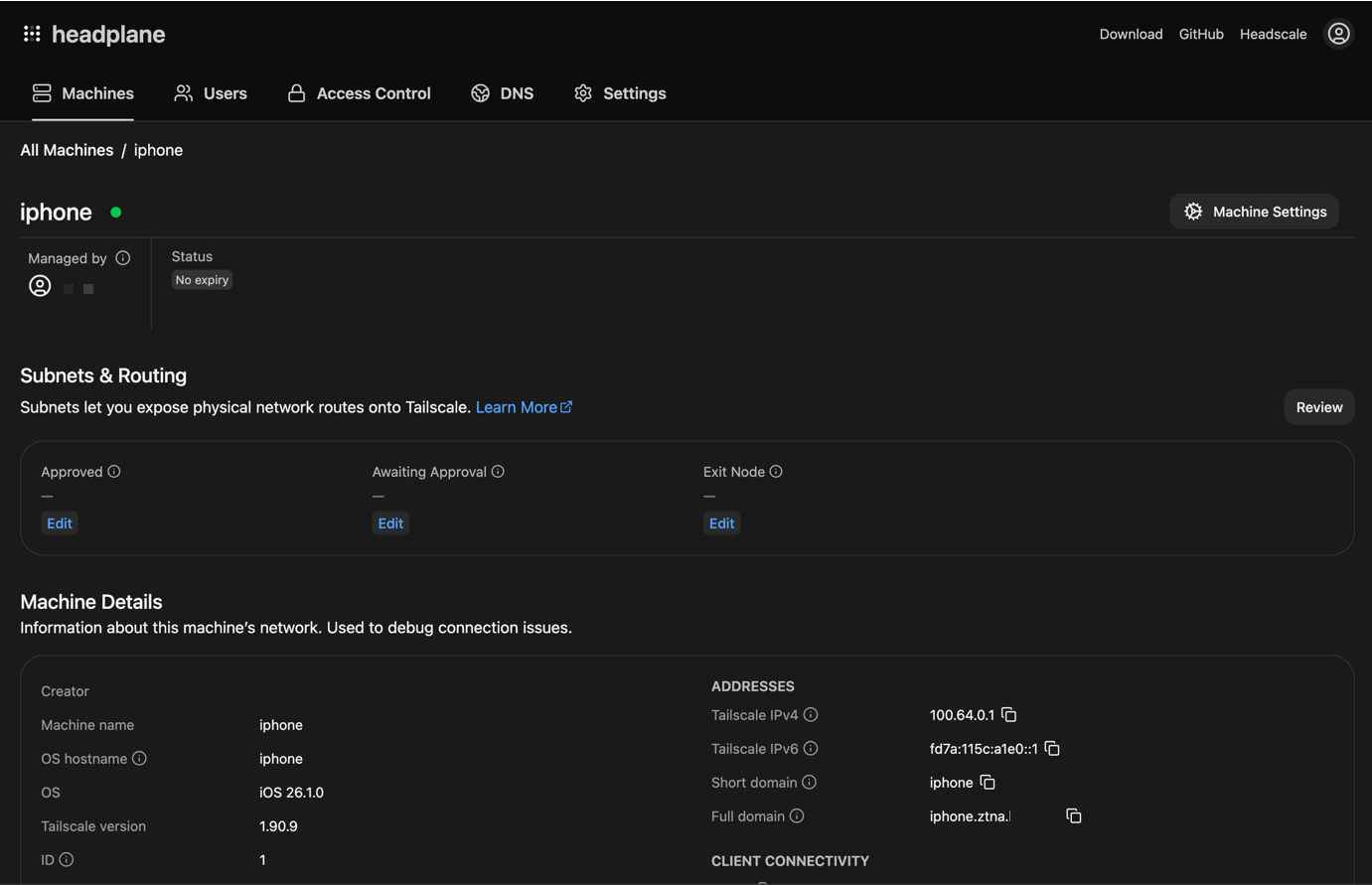Copy the Tailscale IPv4 address
Screen dimensions: 1372x885
[1009, 715]
